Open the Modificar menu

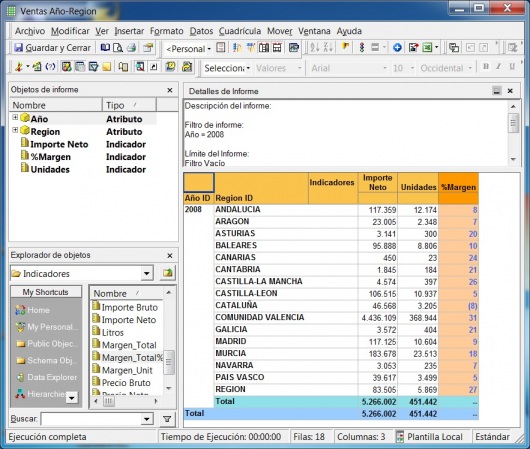point(70,31)
